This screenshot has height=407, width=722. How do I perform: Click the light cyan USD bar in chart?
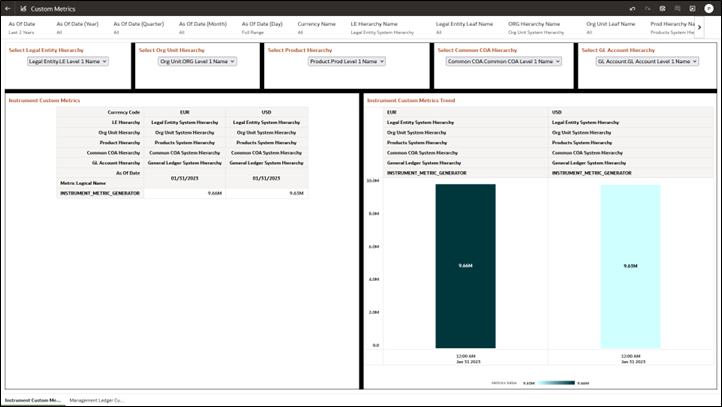[x=630, y=267]
